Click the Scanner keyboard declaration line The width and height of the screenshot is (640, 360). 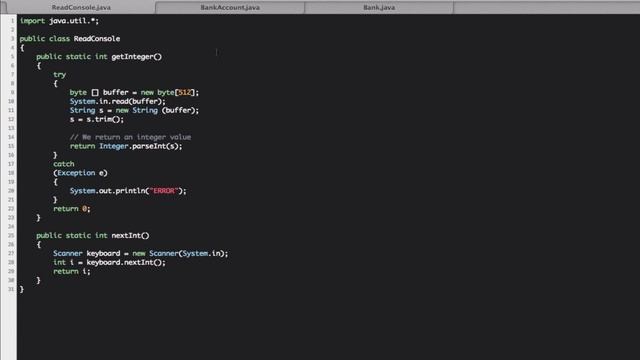[x=140, y=253]
